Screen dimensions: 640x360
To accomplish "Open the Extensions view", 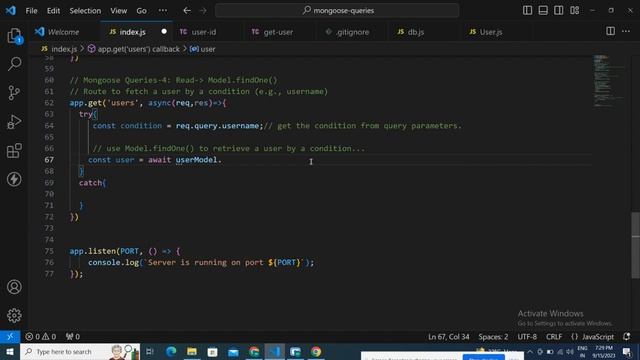I will point(14,151).
